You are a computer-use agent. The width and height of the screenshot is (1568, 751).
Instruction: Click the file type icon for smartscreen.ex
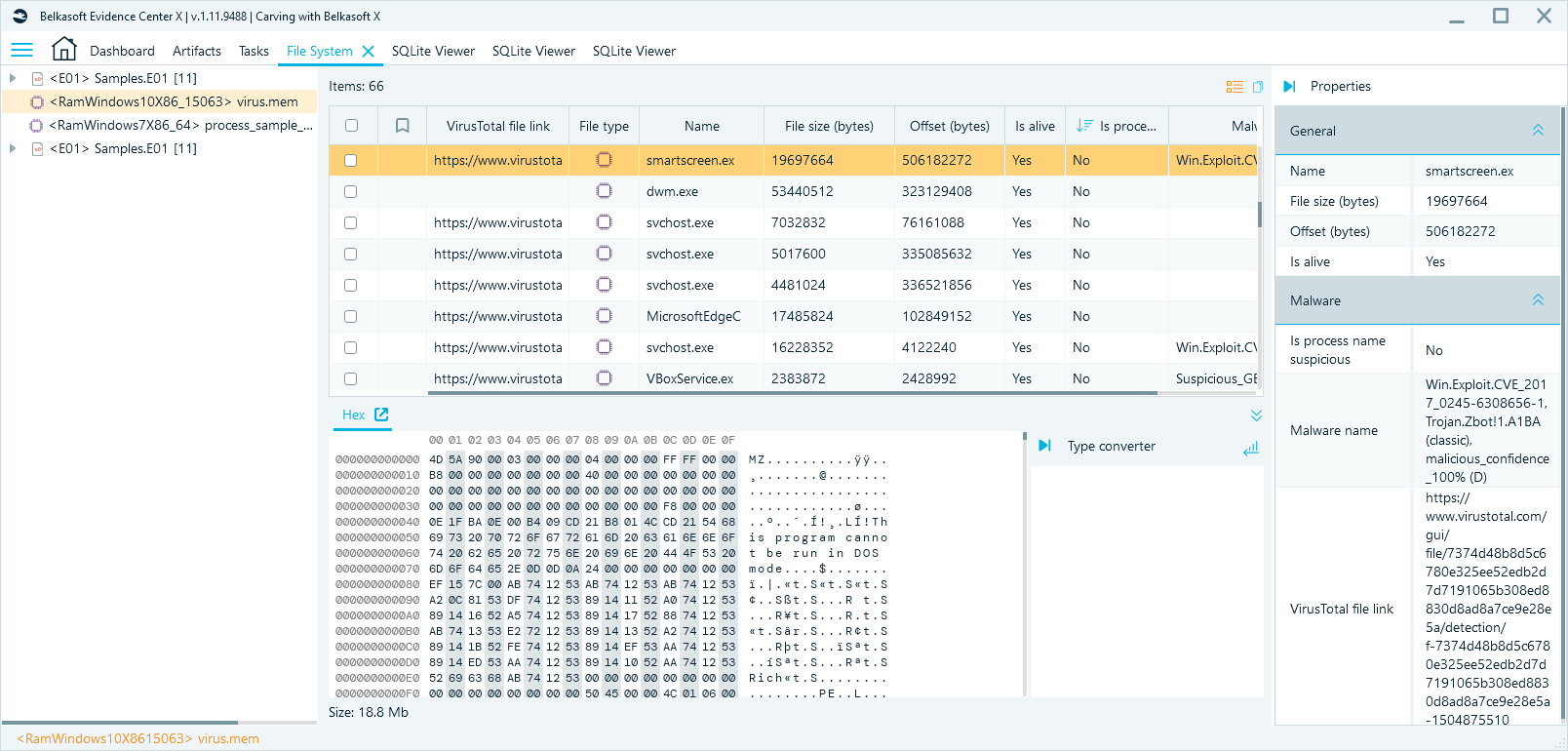click(605, 160)
